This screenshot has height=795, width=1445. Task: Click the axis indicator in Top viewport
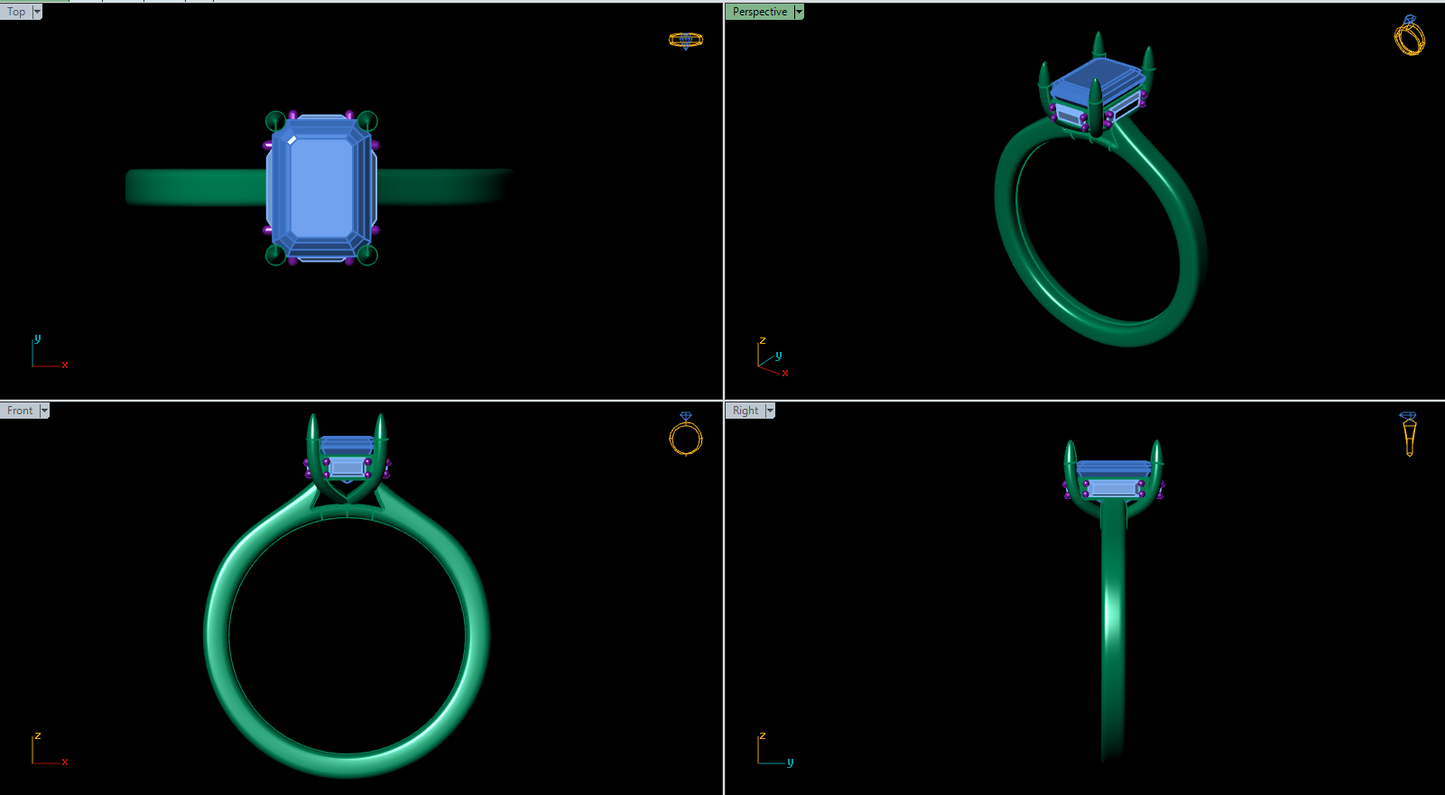click(49, 352)
